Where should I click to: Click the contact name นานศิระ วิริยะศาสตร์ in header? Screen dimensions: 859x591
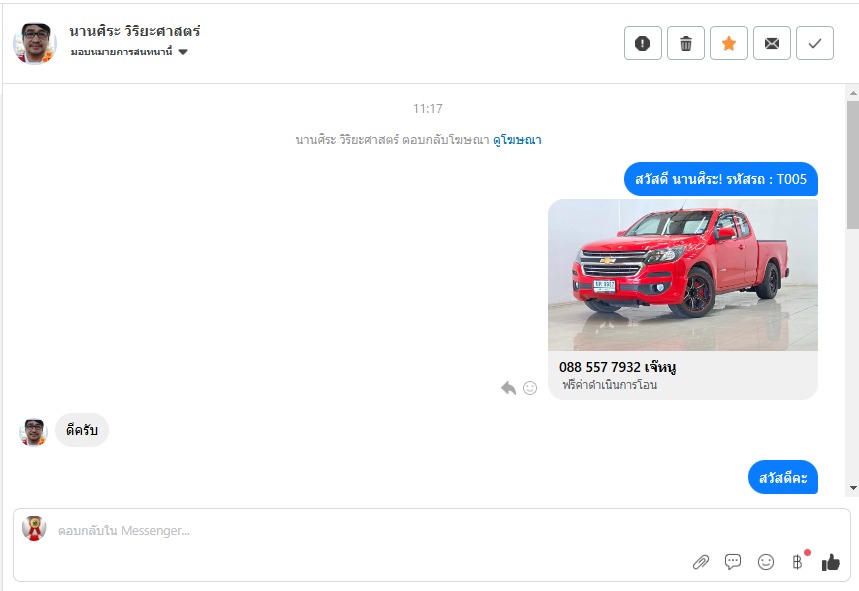[135, 31]
